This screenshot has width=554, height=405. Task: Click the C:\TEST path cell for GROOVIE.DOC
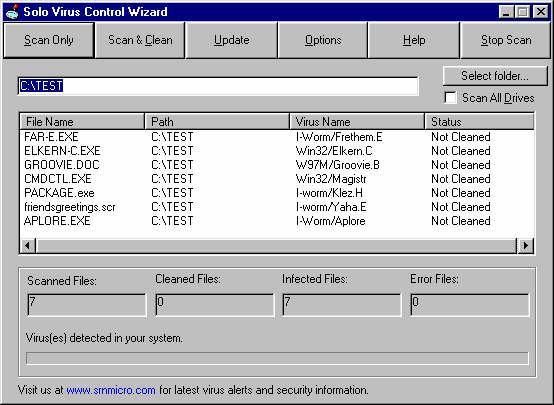tap(172, 165)
